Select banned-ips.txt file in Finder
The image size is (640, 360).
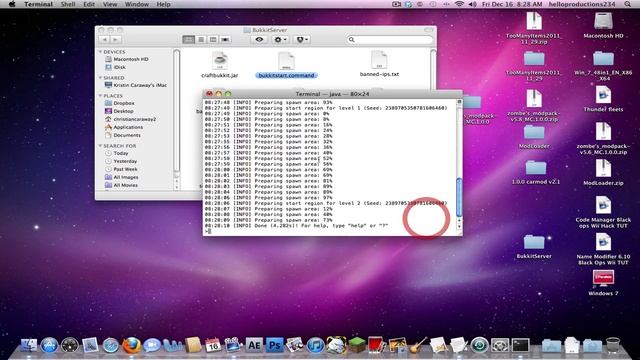tap(379, 64)
